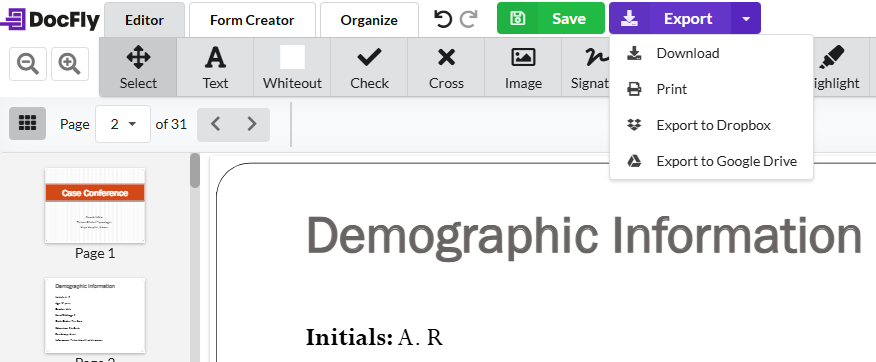Click the 'Page 1' thumbnail label
Image resolution: width=876 pixels, height=362 pixels.
tap(95, 253)
